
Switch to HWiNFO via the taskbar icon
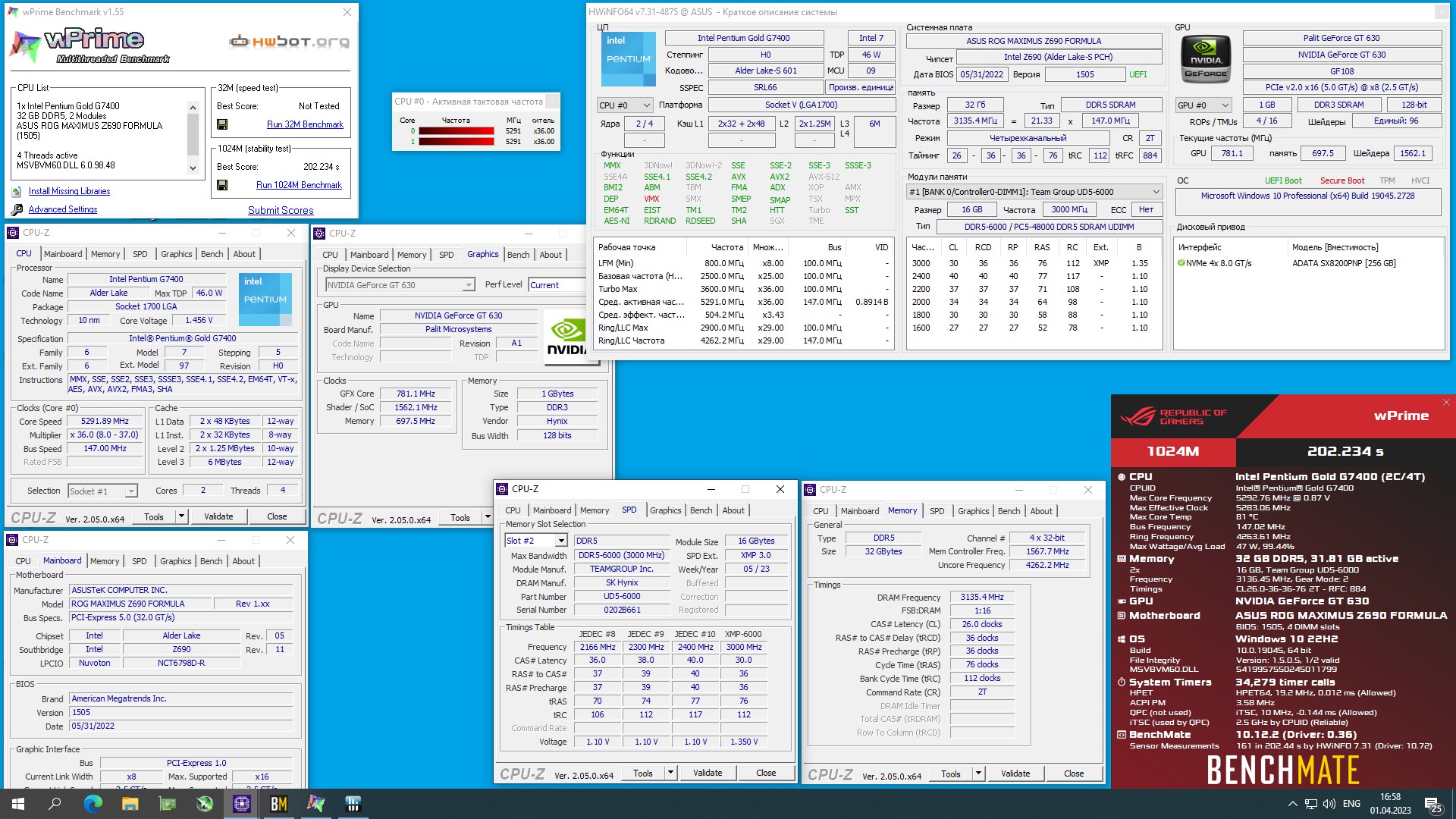point(353,804)
